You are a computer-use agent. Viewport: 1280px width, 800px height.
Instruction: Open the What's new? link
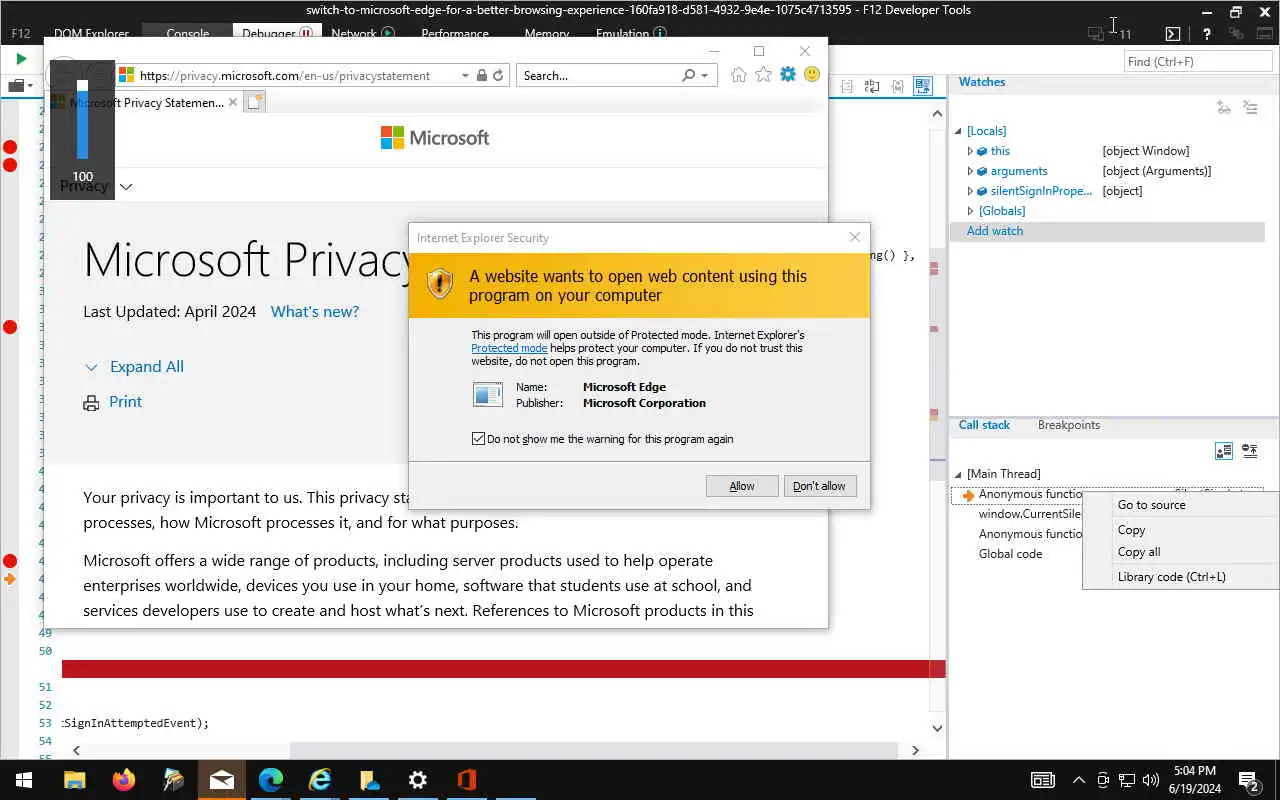(314, 312)
